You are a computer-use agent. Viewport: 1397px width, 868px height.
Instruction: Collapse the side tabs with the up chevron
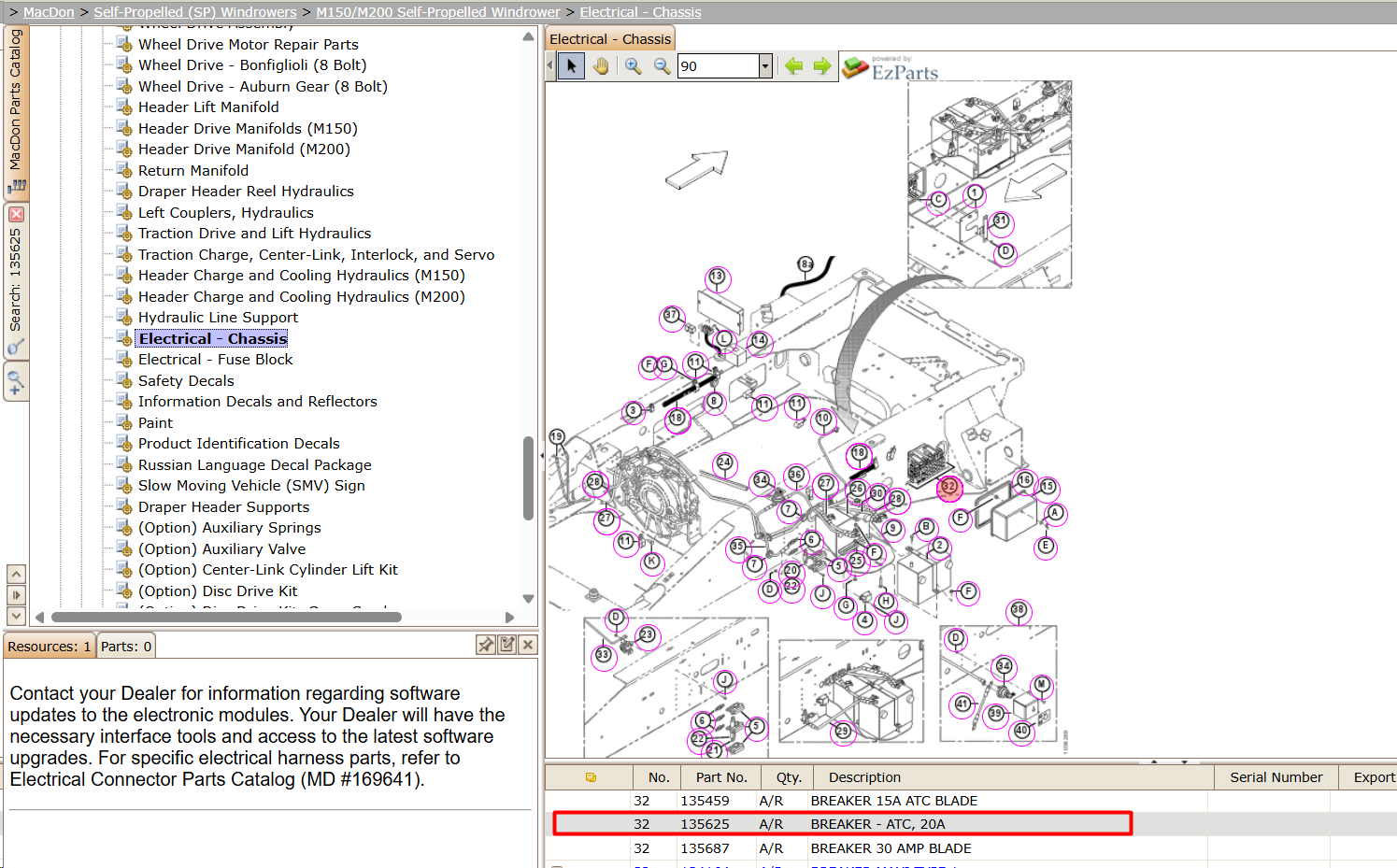tap(16, 574)
